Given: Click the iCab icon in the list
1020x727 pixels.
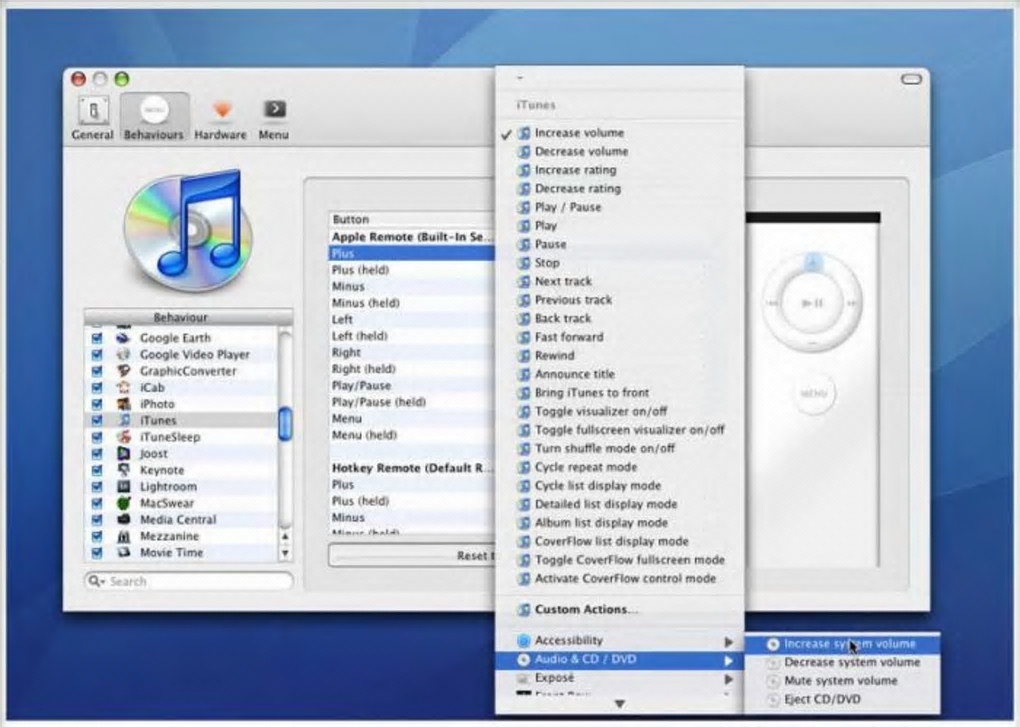Looking at the screenshot, I should coord(123,387).
